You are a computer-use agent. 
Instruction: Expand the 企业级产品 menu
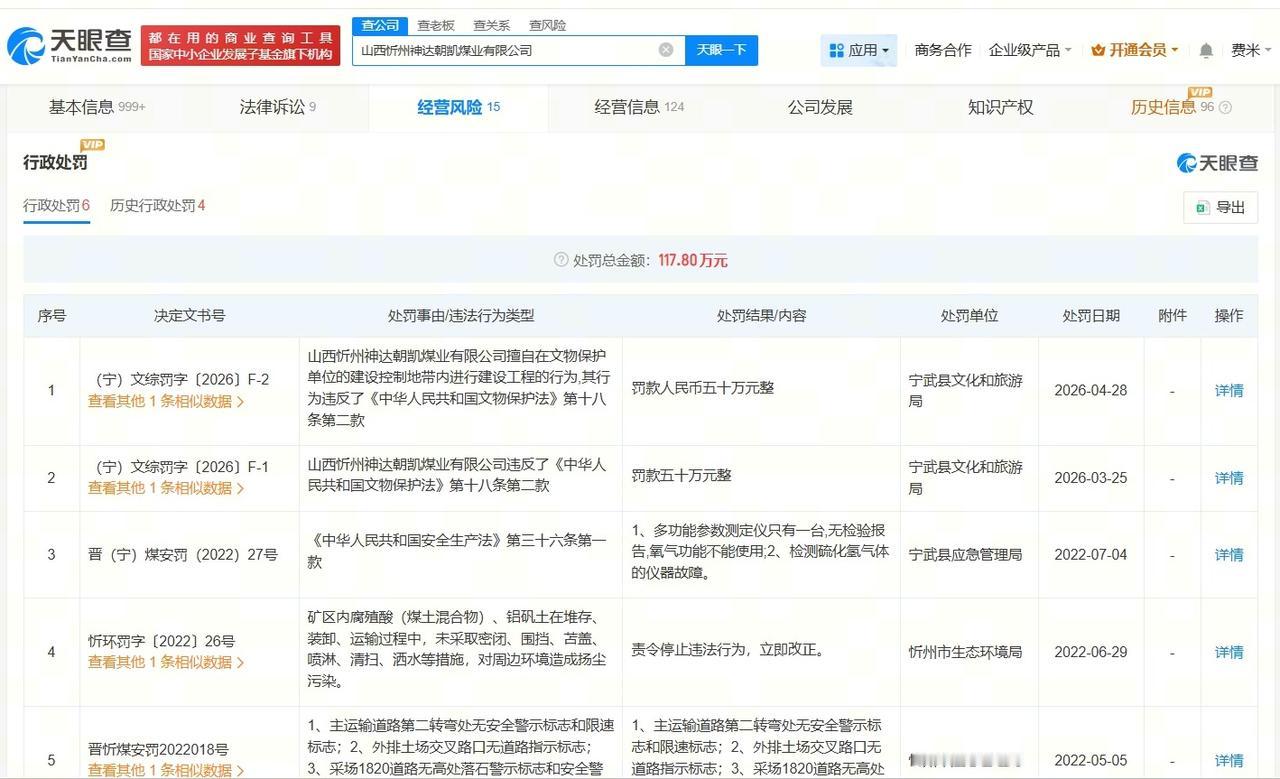click(x=1029, y=50)
